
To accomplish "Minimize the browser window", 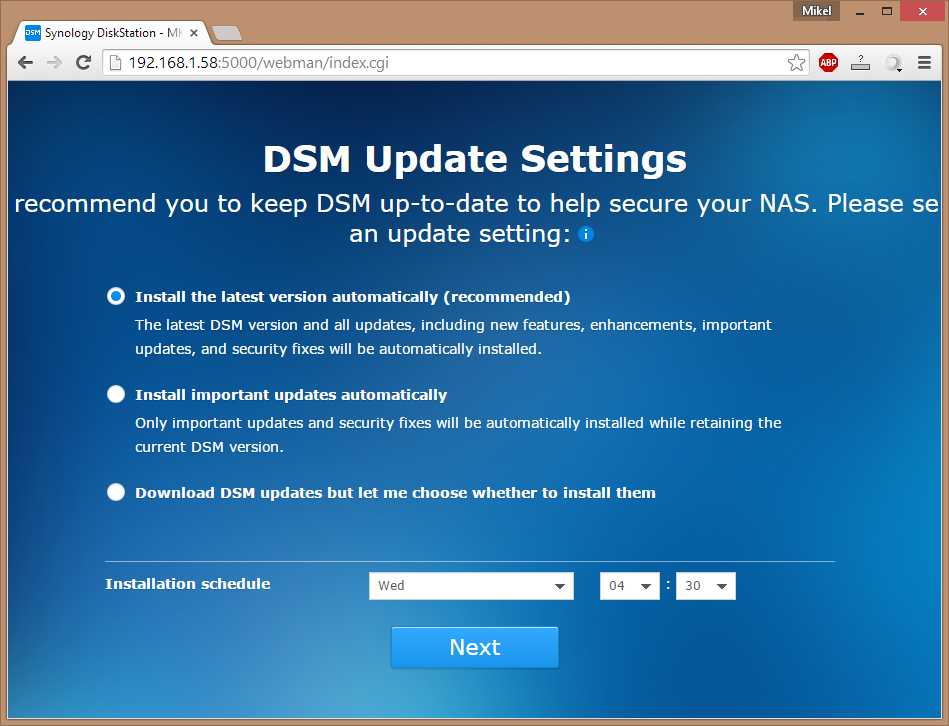I will (859, 11).
